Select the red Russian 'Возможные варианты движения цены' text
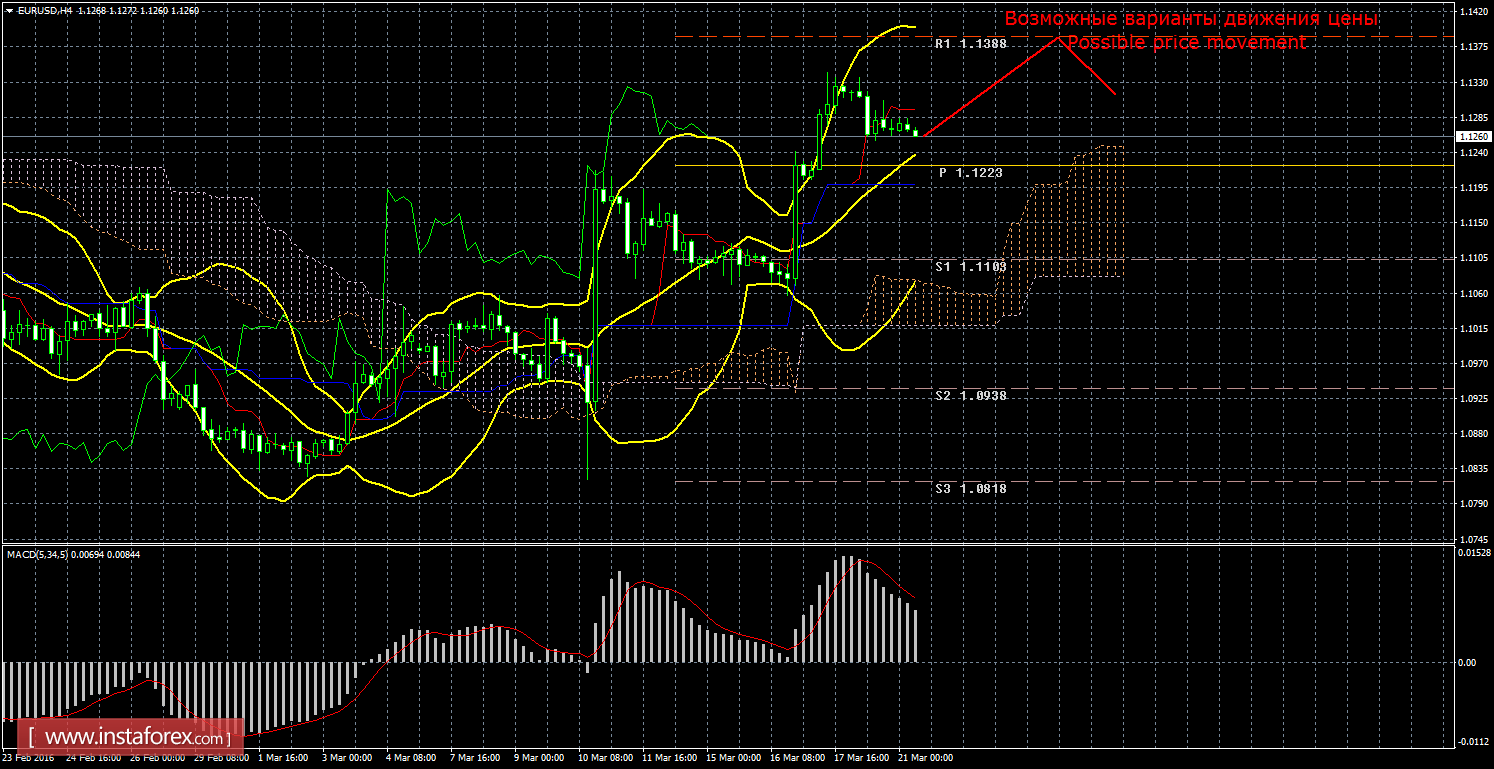Screen dimensions: 1494x769 (1191, 18)
